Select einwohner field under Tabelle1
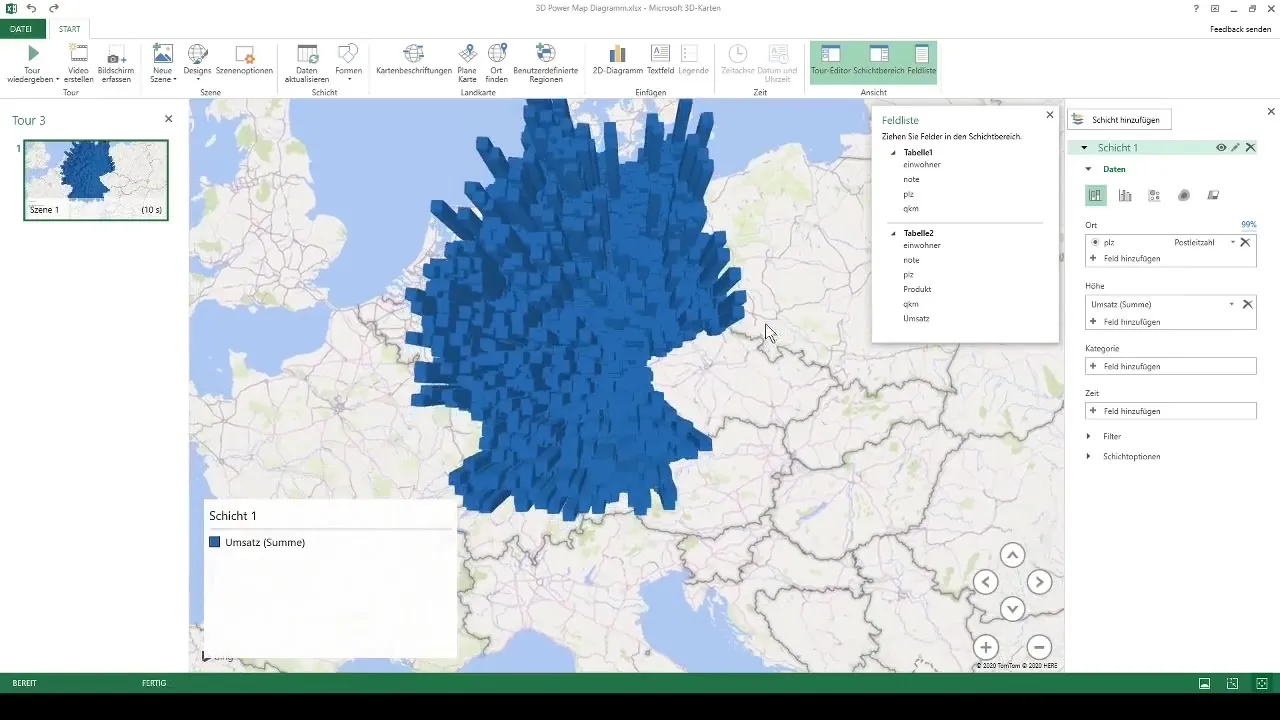This screenshot has width=1280, height=720. (x=922, y=164)
